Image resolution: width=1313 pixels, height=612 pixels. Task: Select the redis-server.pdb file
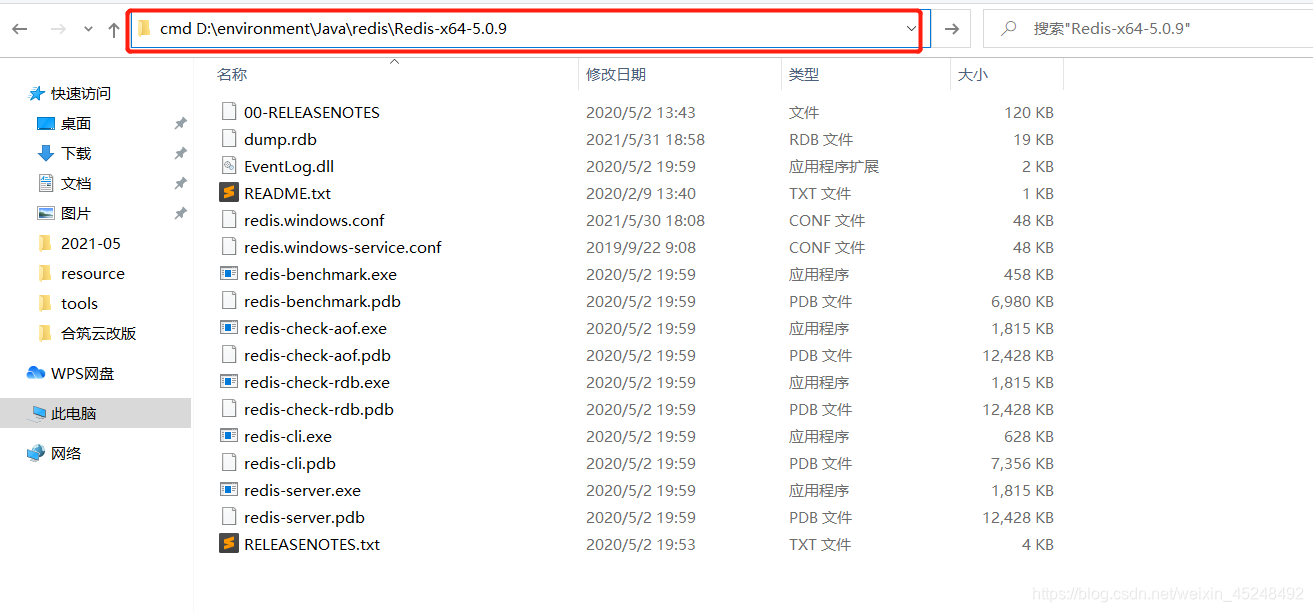tap(304, 517)
